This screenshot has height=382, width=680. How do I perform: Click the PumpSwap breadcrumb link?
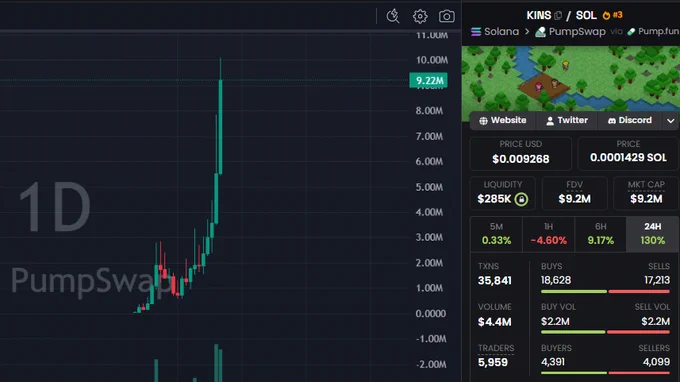577,32
